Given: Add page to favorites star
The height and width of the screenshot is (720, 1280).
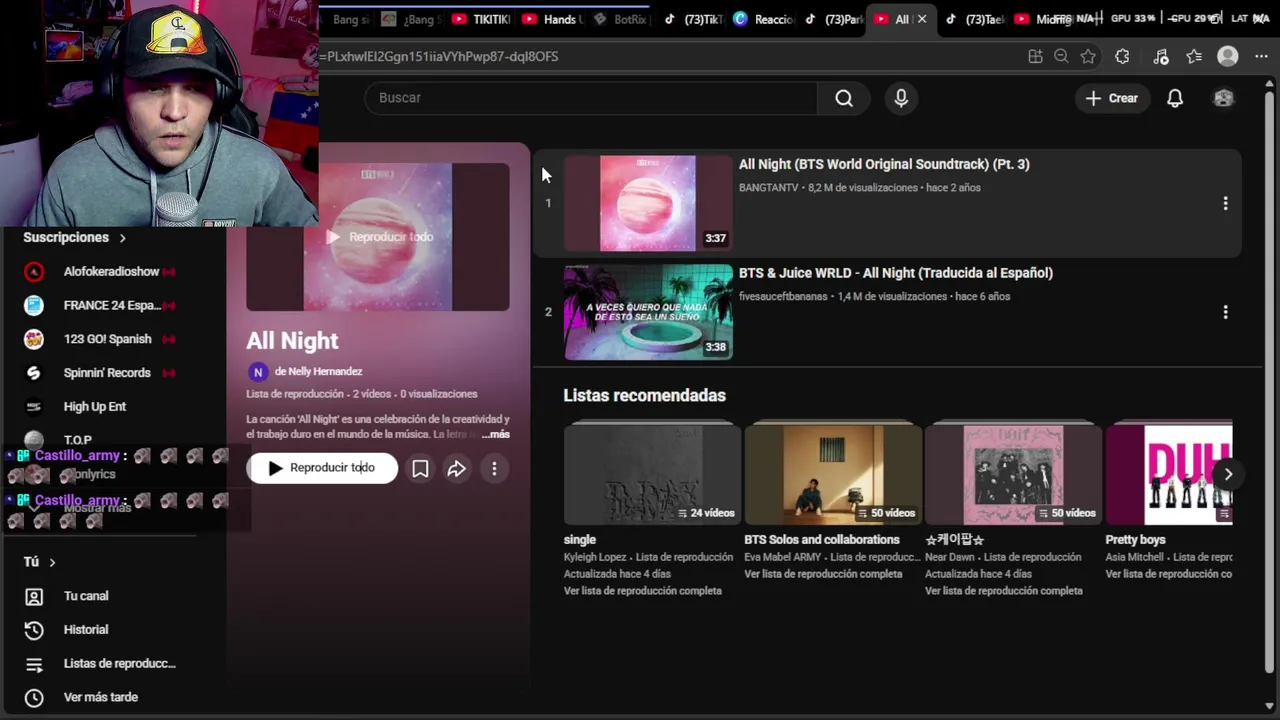Looking at the screenshot, I should (x=1088, y=57).
